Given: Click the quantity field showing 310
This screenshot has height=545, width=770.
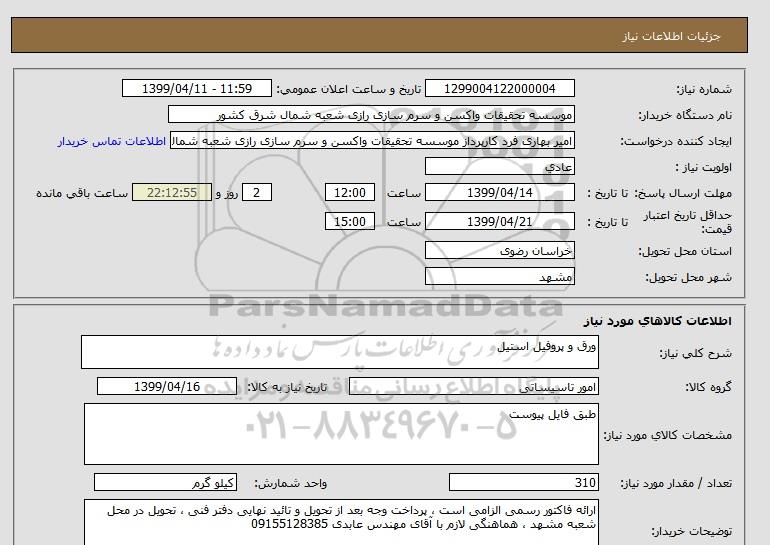Looking at the screenshot, I should [524, 482].
